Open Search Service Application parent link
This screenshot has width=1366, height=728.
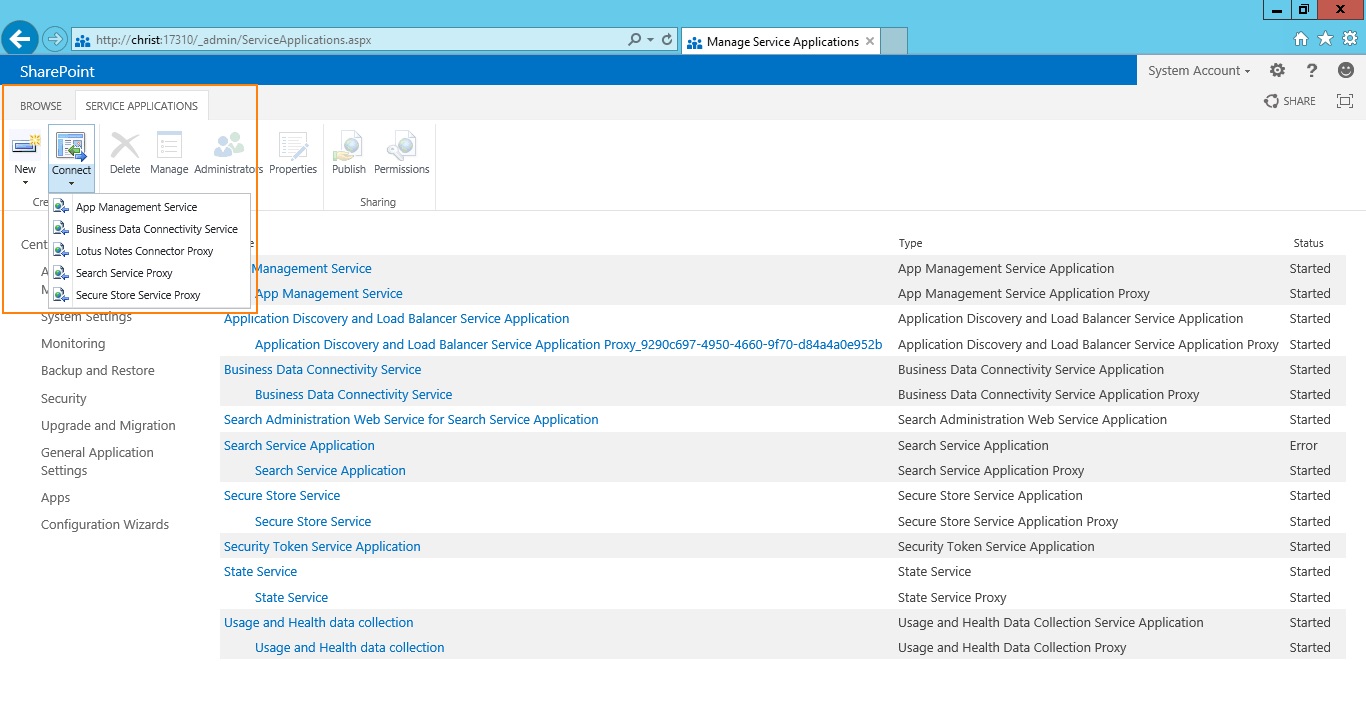[x=299, y=445]
